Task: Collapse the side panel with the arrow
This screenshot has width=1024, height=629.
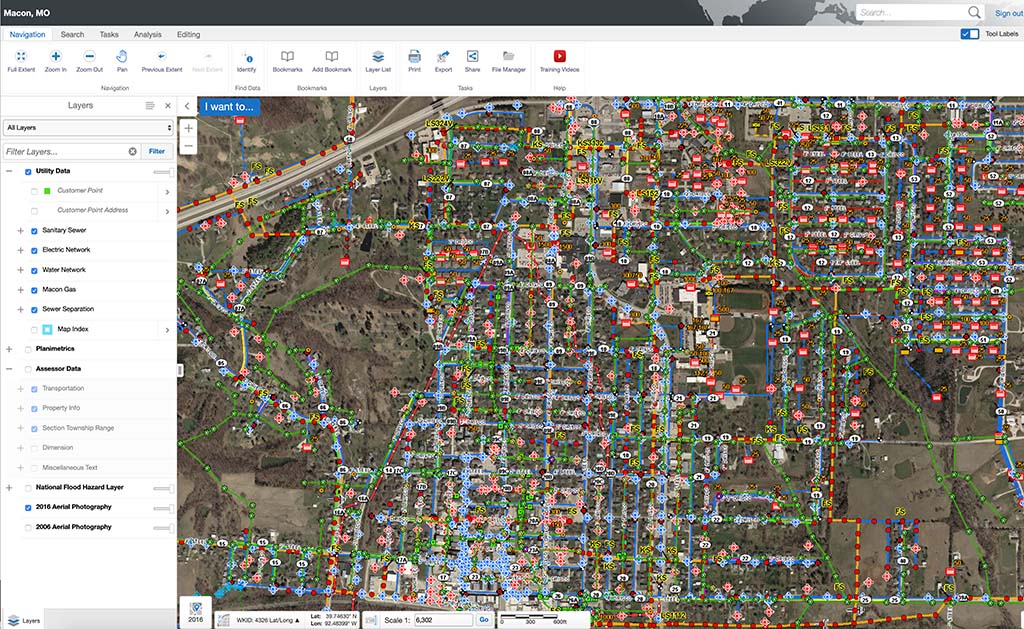Action: [x=187, y=106]
